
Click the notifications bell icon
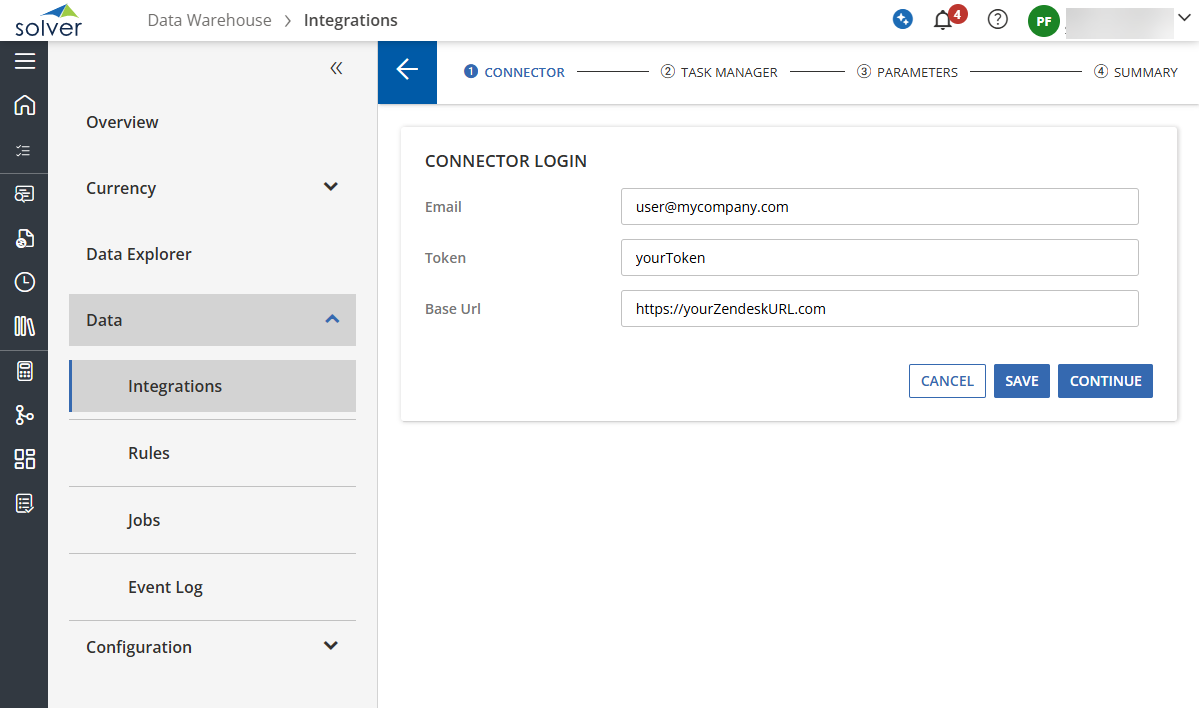[942, 20]
